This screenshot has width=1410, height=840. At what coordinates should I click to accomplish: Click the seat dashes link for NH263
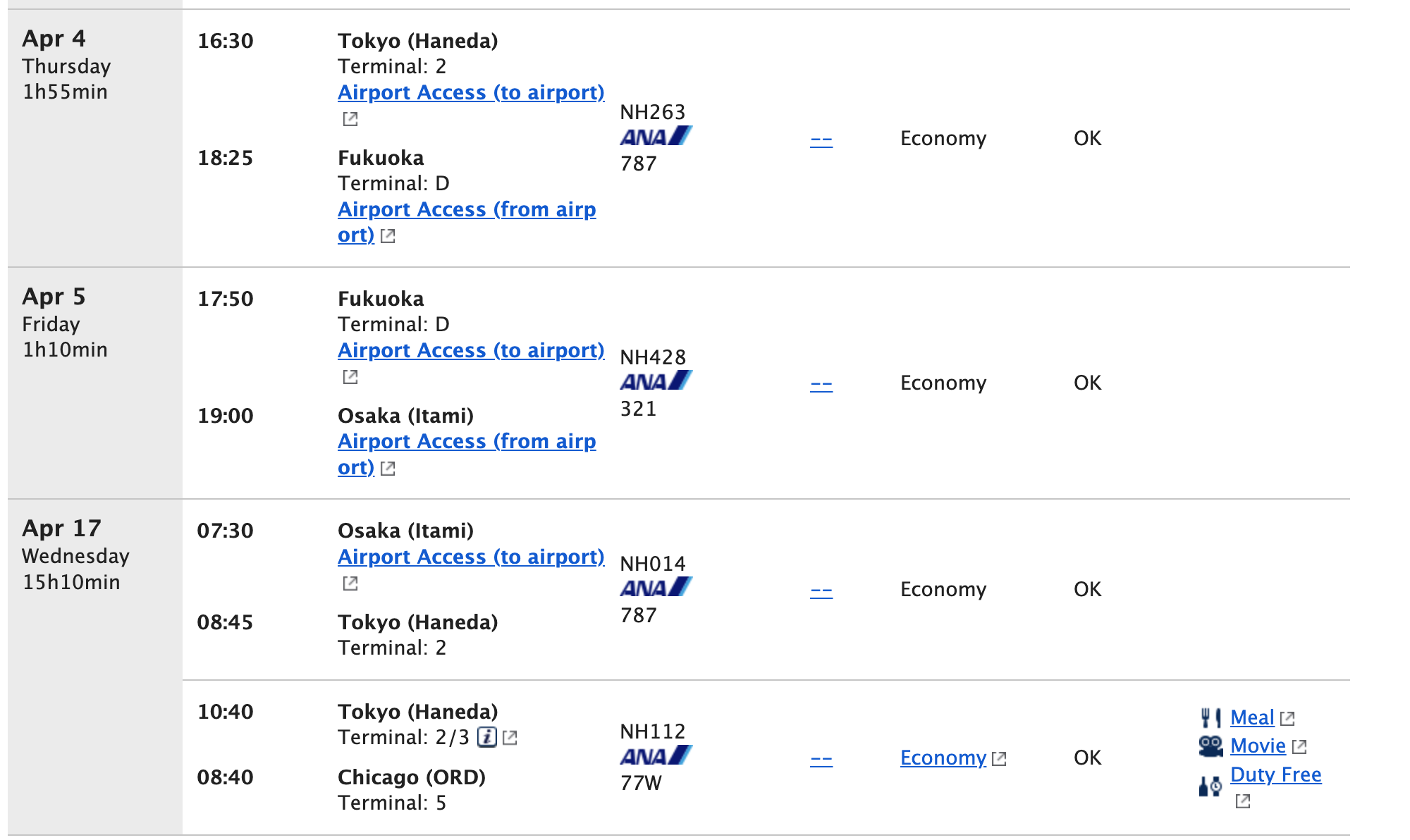(821, 139)
